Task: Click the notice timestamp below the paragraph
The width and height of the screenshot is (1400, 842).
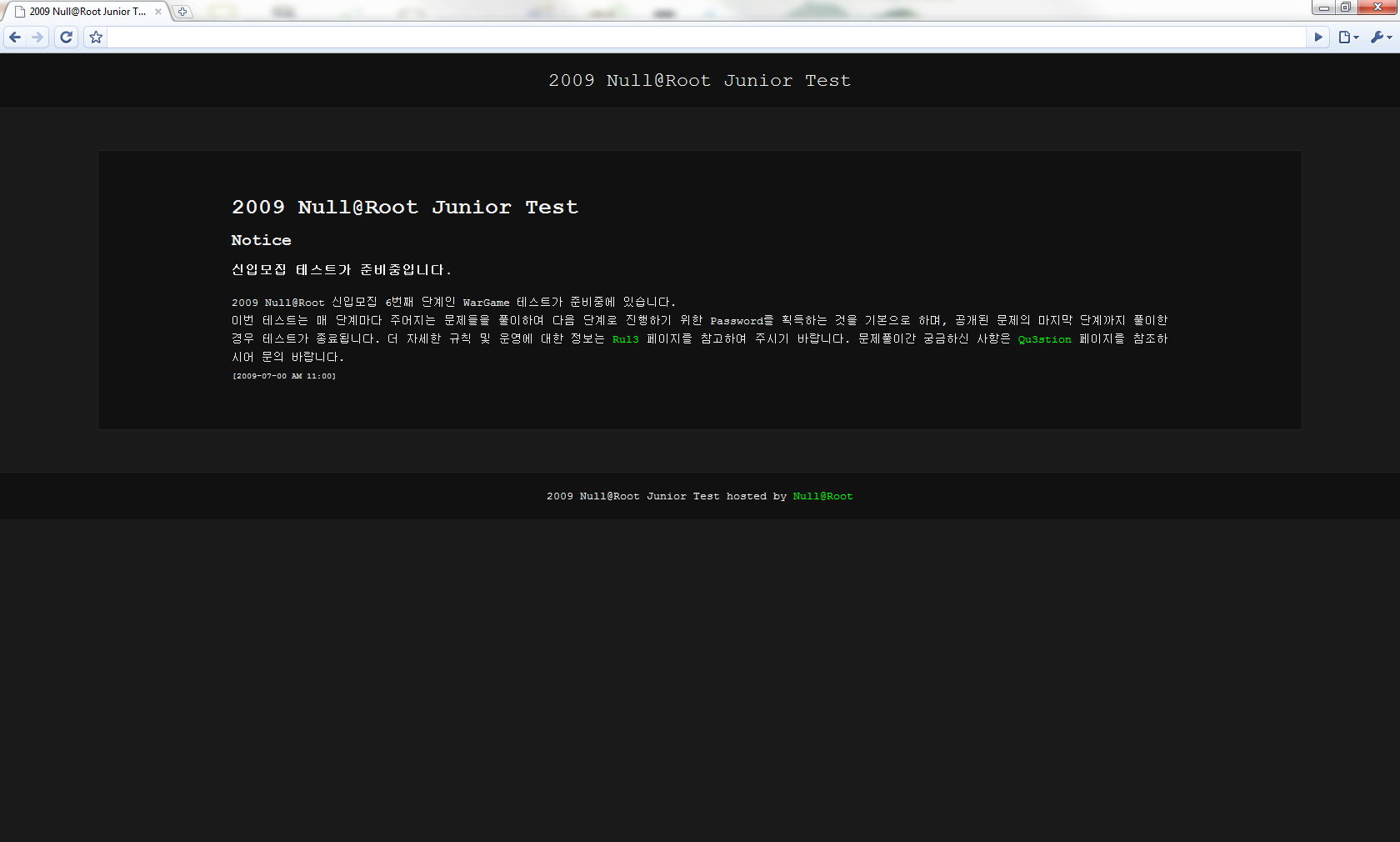Action: [x=283, y=376]
